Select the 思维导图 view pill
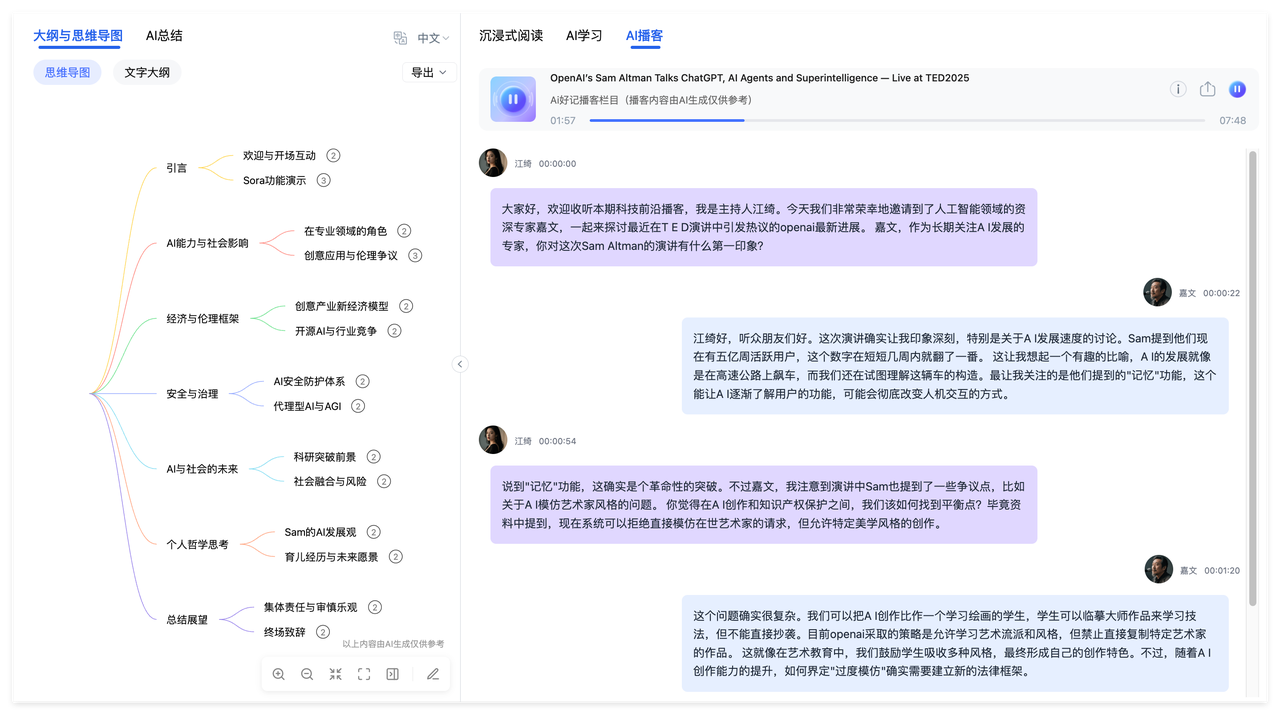 pos(67,72)
